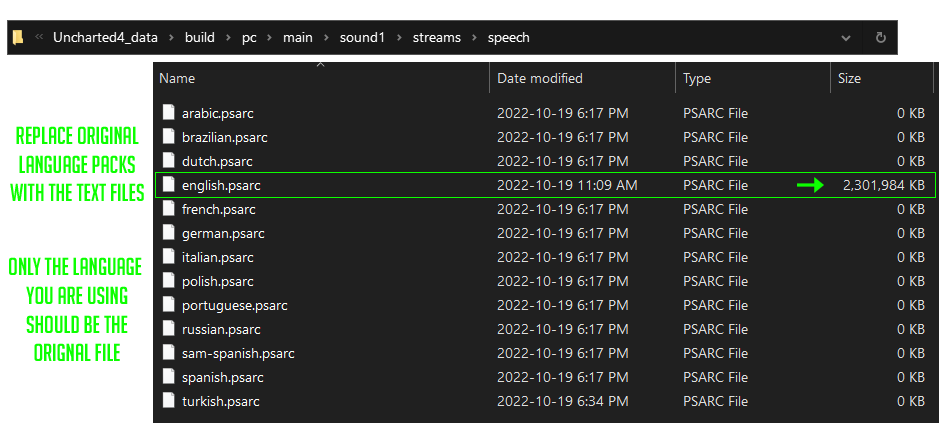Sort by the Type column header
Viewport: 939px width, 423px height.
[x=697, y=78]
